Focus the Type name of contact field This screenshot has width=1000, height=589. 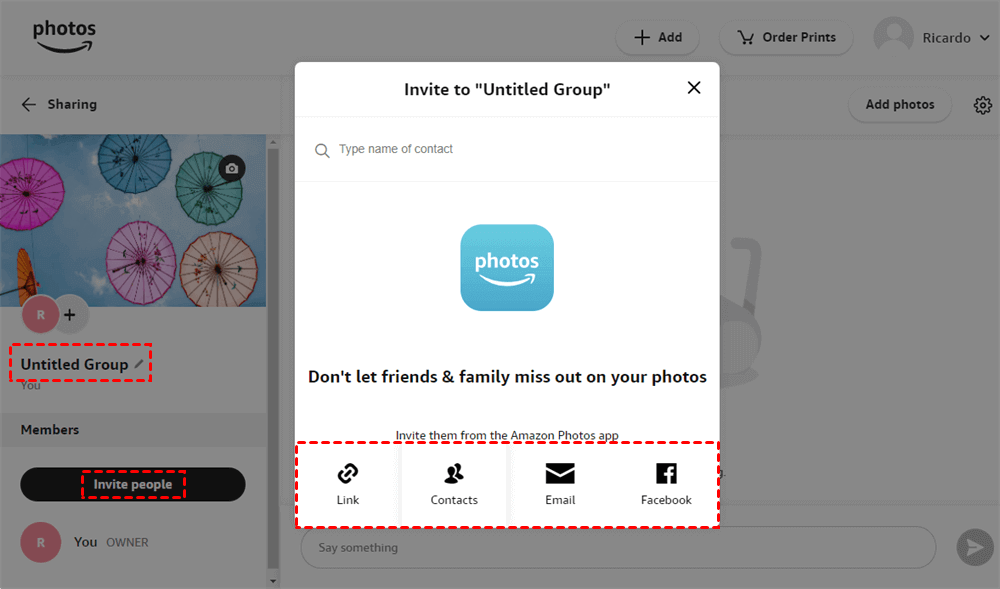pyautogui.click(x=507, y=149)
